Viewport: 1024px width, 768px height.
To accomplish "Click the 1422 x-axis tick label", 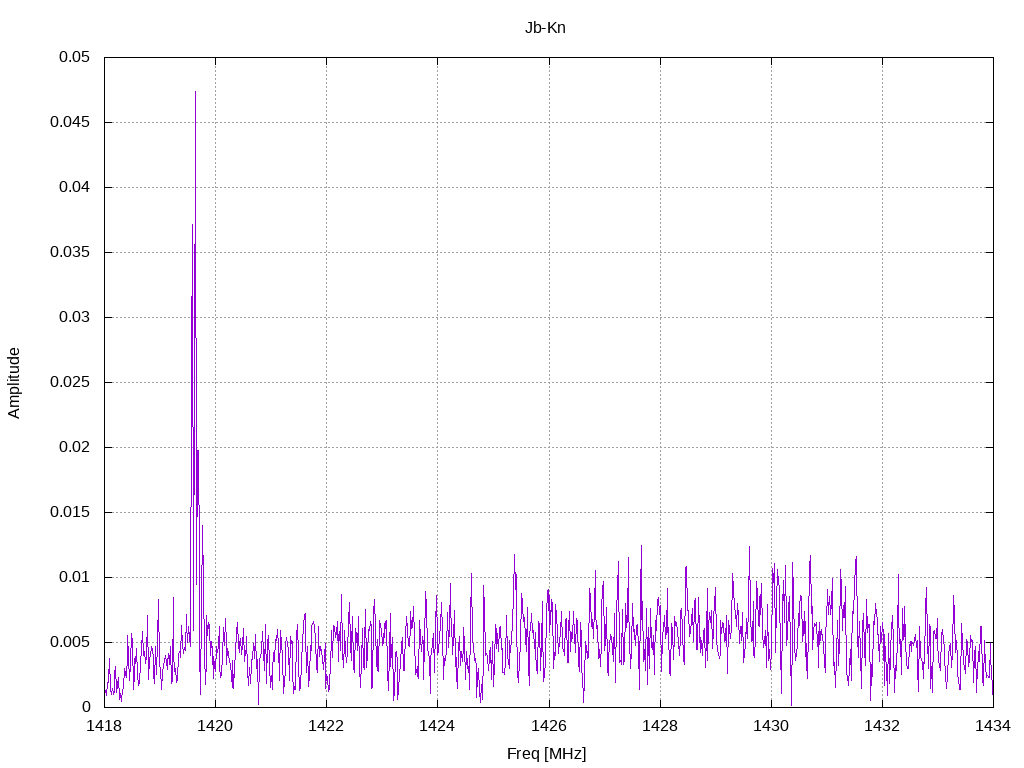I will coord(327,726).
